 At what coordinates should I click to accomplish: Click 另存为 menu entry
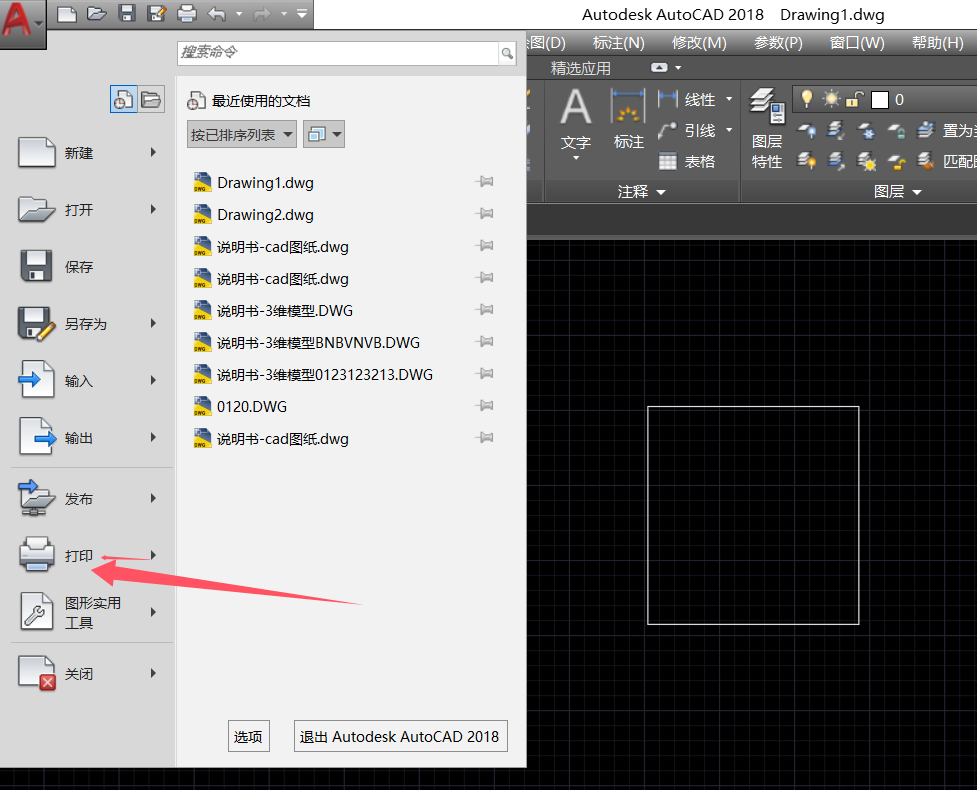[x=87, y=324]
